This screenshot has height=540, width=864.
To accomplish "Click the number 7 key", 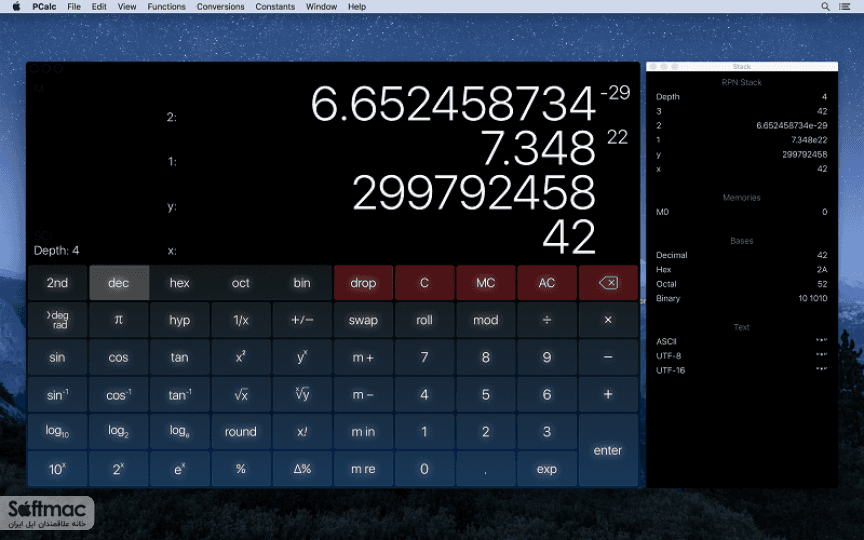I will point(424,357).
